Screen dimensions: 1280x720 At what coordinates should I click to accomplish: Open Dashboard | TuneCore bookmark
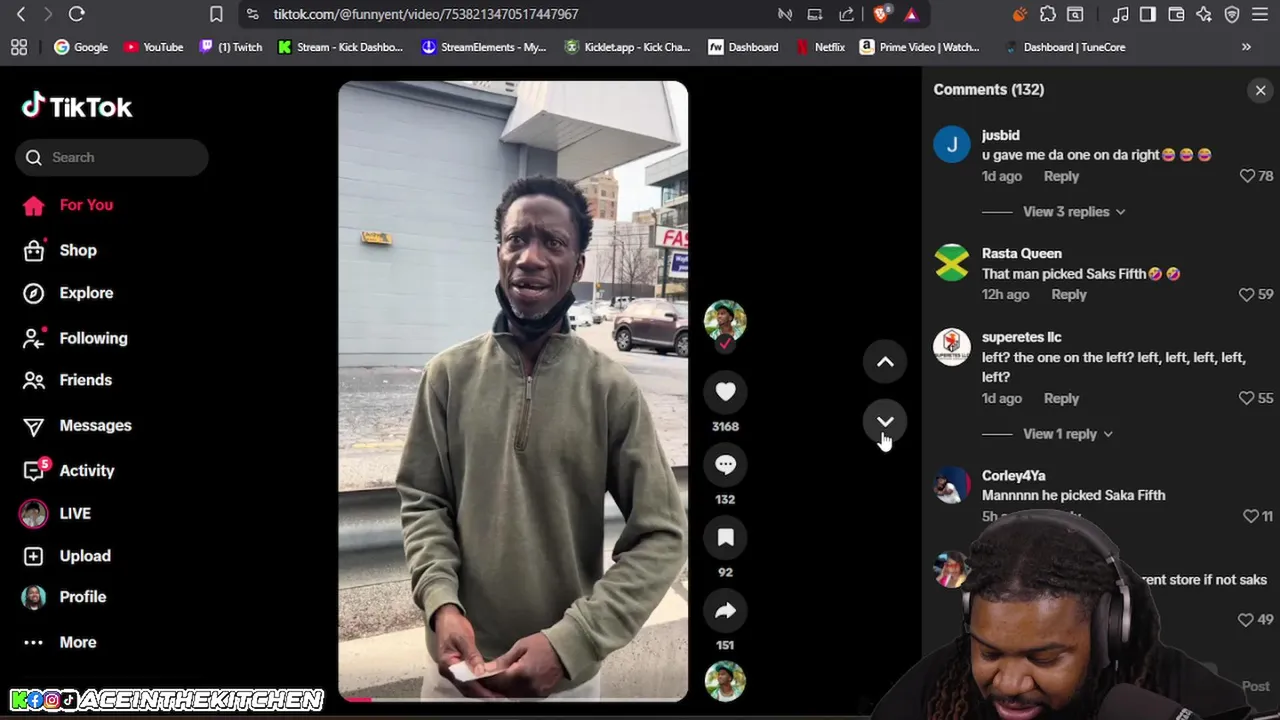click(x=1064, y=47)
